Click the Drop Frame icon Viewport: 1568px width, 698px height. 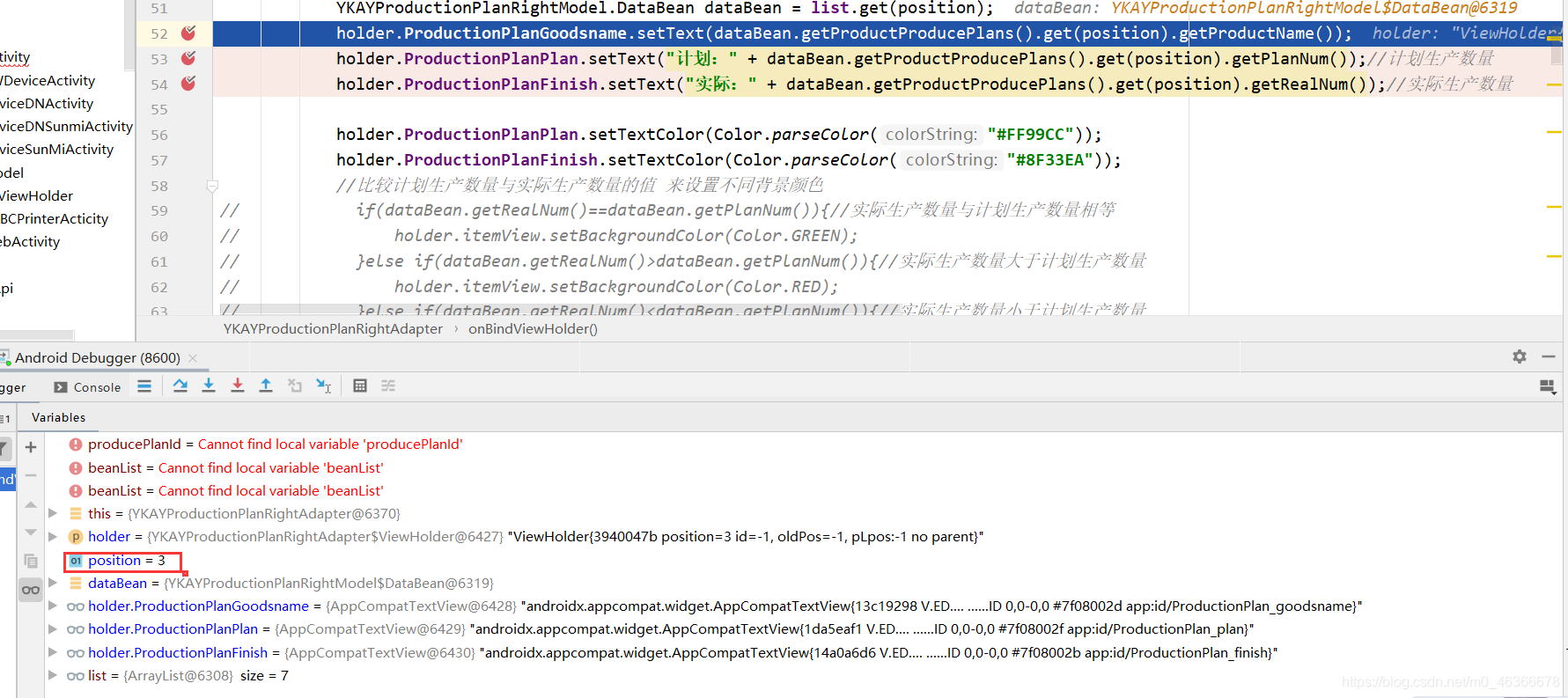[295, 386]
